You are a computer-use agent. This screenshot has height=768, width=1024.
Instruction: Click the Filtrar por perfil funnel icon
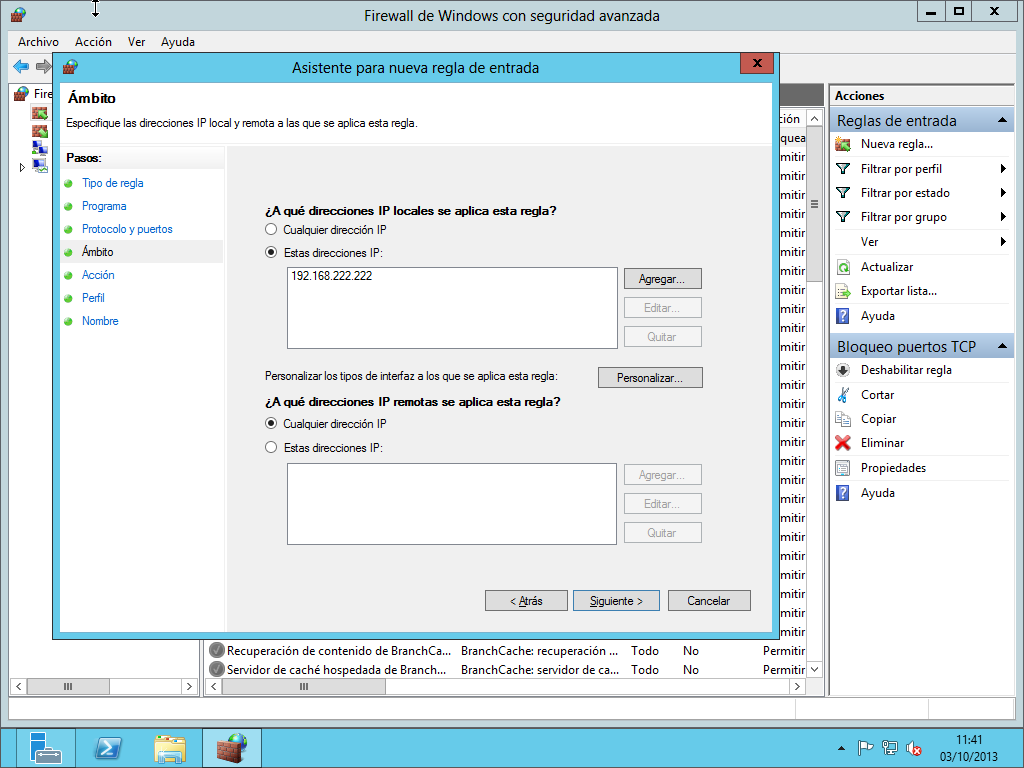coord(843,168)
